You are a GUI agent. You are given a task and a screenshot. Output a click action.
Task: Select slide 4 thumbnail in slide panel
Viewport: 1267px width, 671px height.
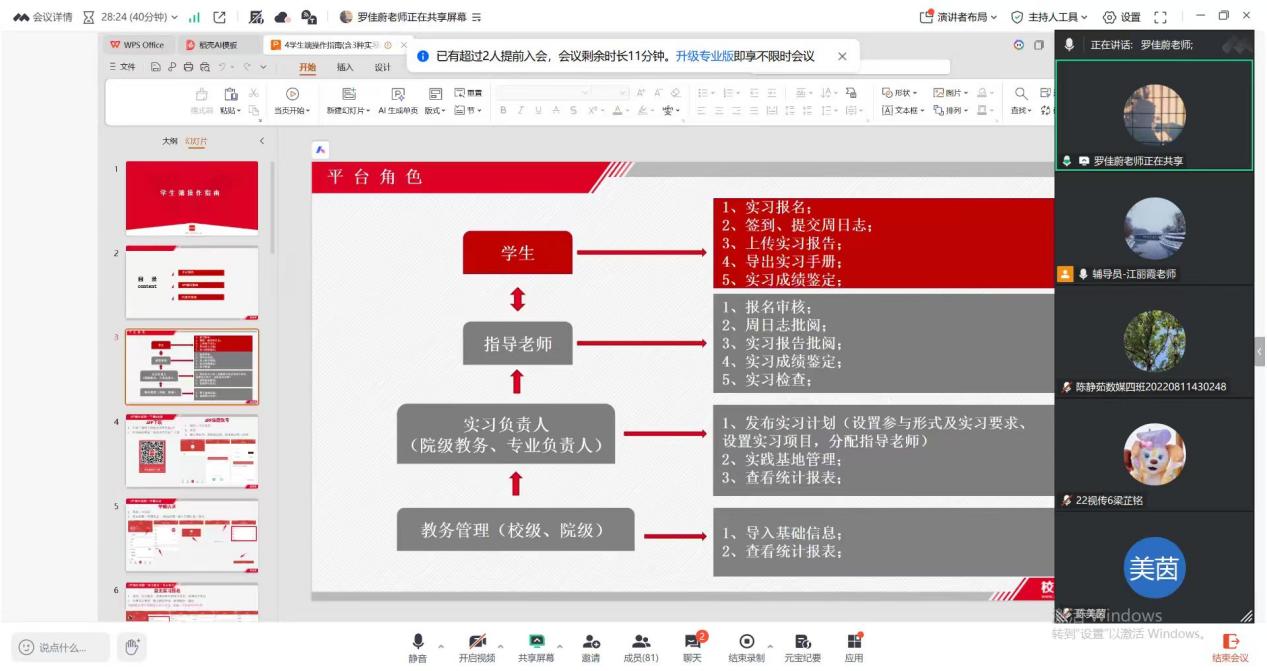(x=191, y=451)
